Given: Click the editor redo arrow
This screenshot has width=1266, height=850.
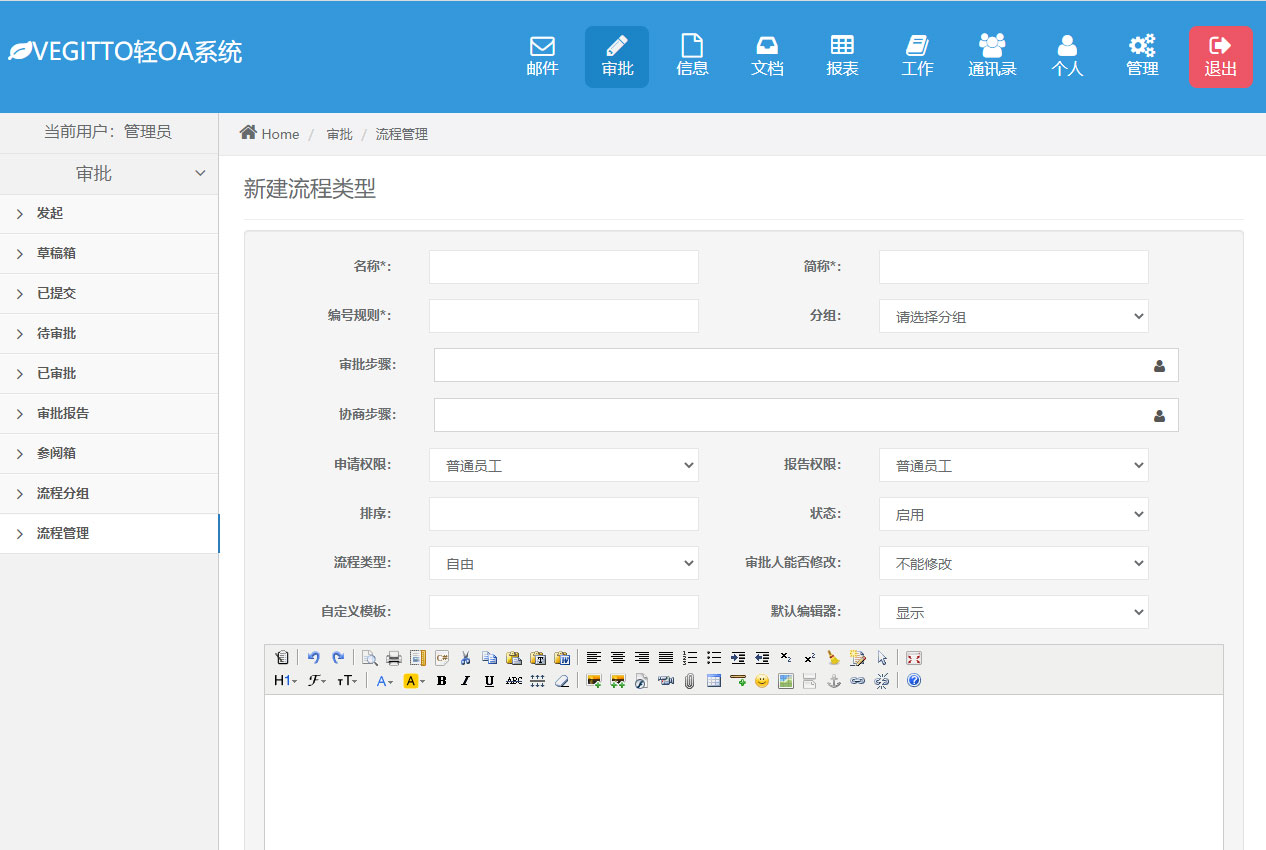Looking at the screenshot, I should 337,658.
